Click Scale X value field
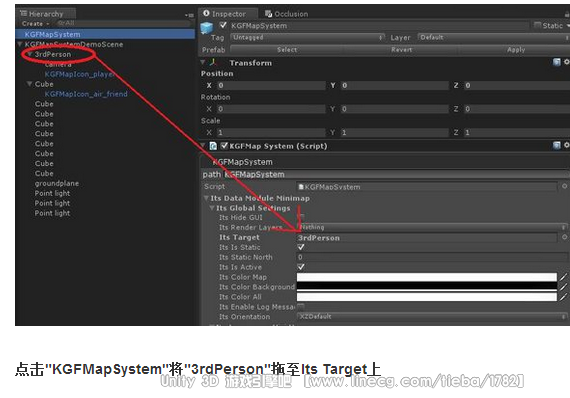This screenshot has height=398, width=570. point(271,133)
